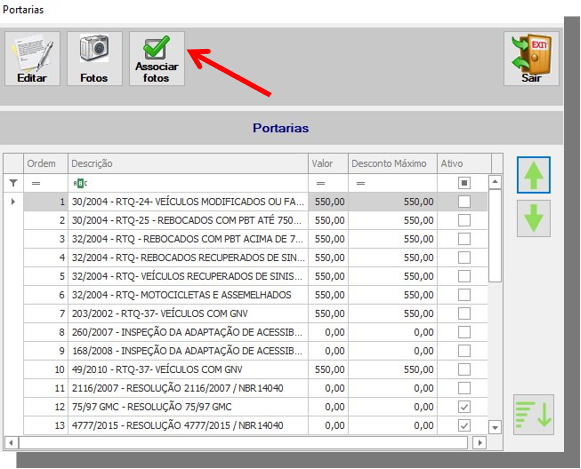The width and height of the screenshot is (581, 469).
Task: Toggle the Ativo filter row checkbox
Action: click(464, 183)
